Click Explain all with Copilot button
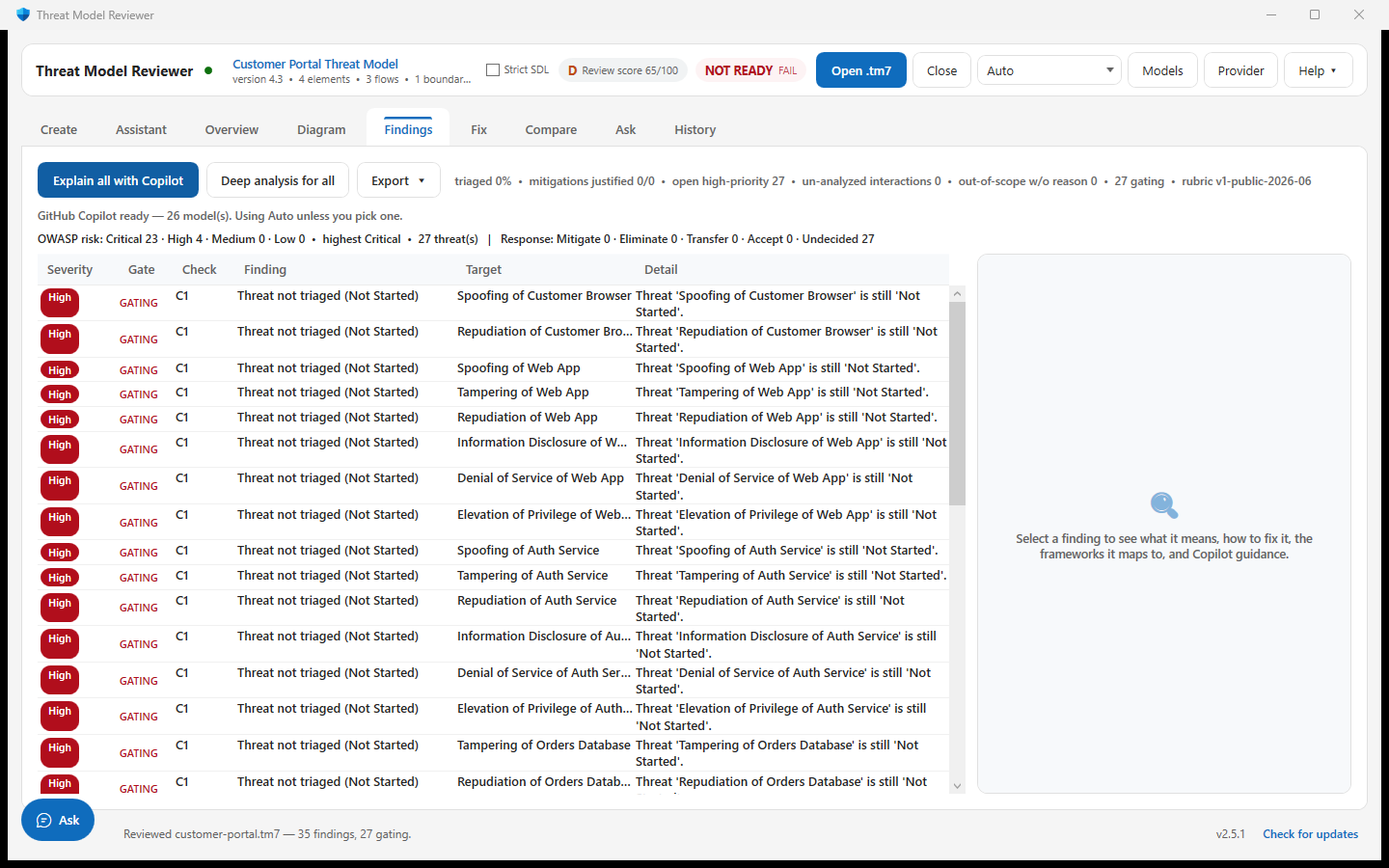This screenshot has width=1389, height=868. point(118,180)
